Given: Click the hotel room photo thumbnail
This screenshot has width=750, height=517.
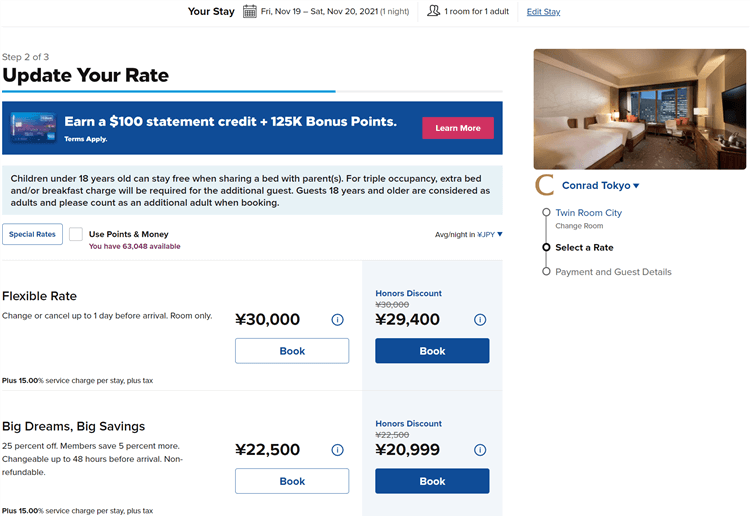Looking at the screenshot, I should (x=639, y=109).
